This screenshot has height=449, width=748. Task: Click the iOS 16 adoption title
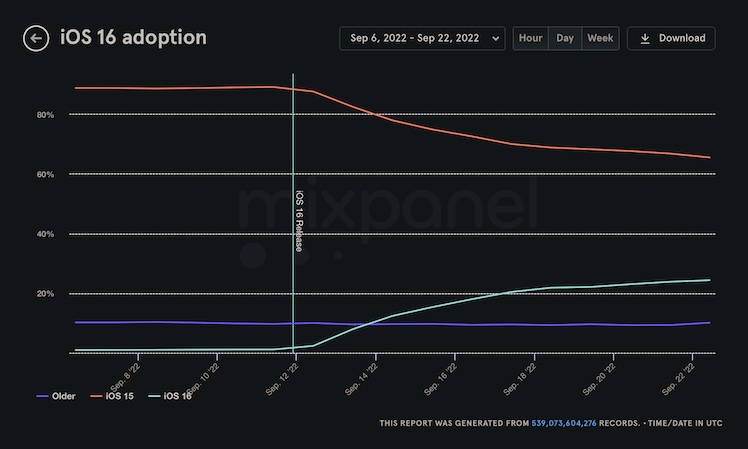click(x=133, y=38)
